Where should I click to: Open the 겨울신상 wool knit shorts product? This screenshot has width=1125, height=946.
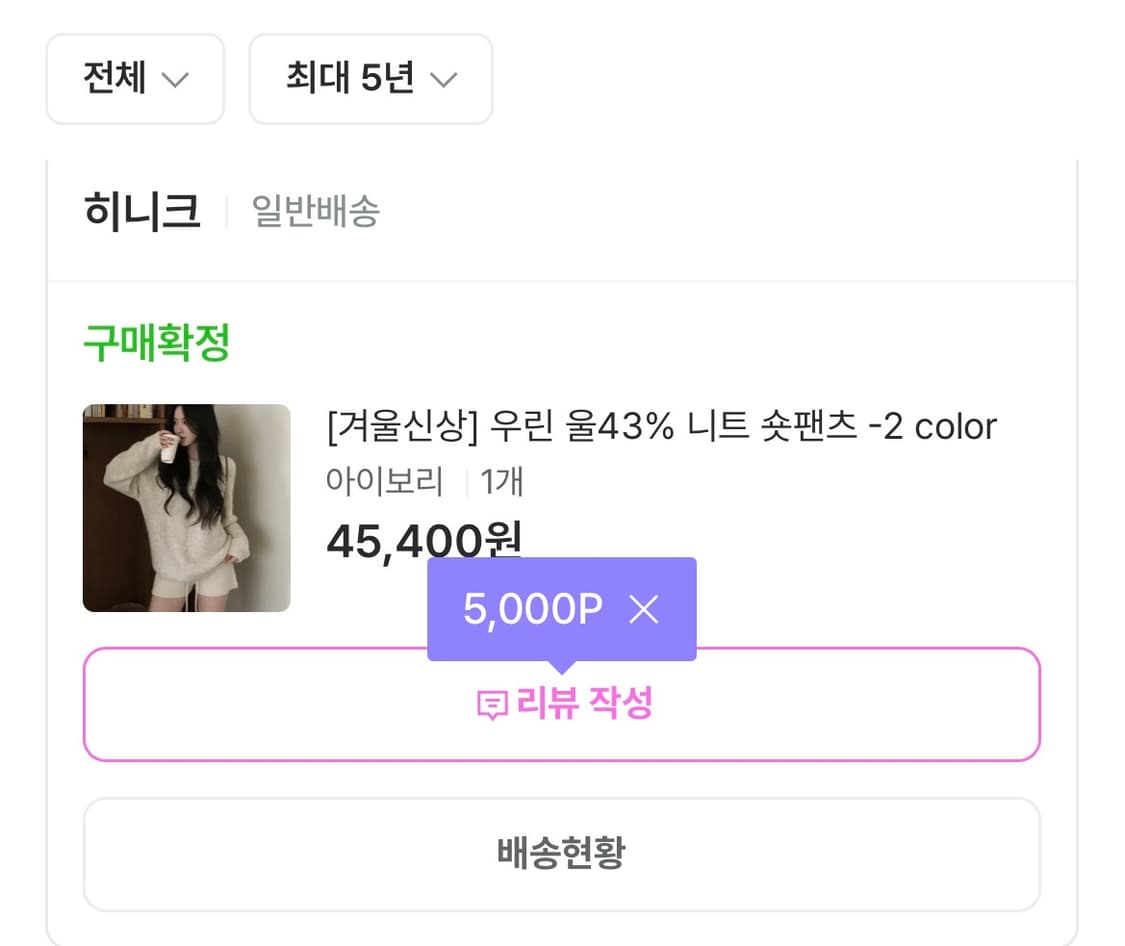662,426
